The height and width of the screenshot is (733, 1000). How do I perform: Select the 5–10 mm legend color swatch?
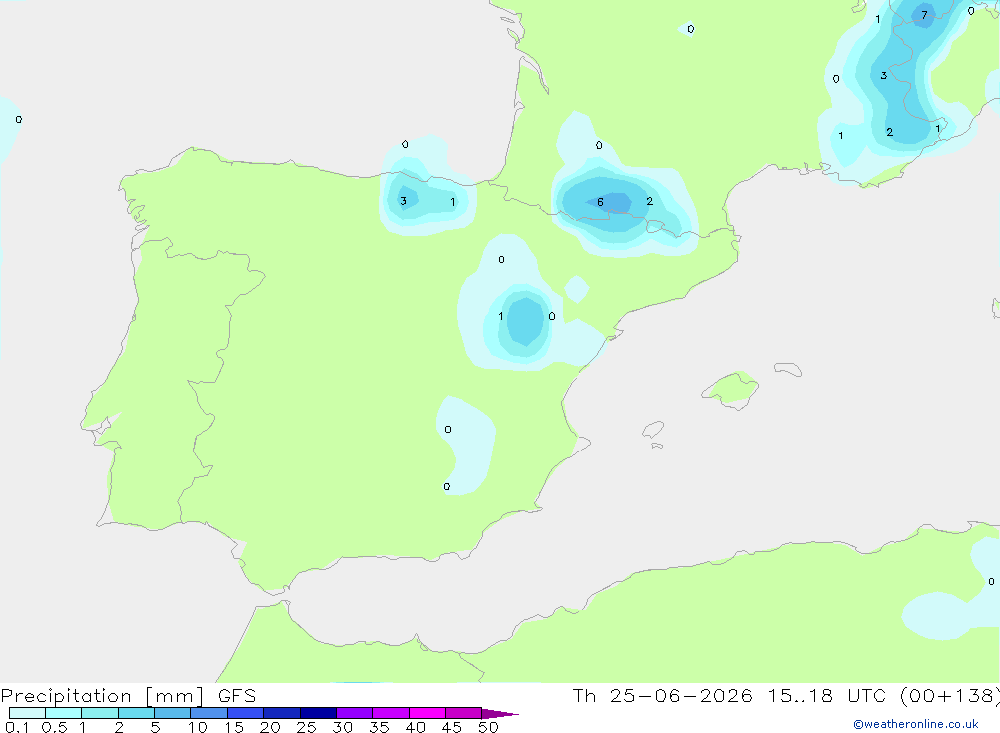(172, 713)
